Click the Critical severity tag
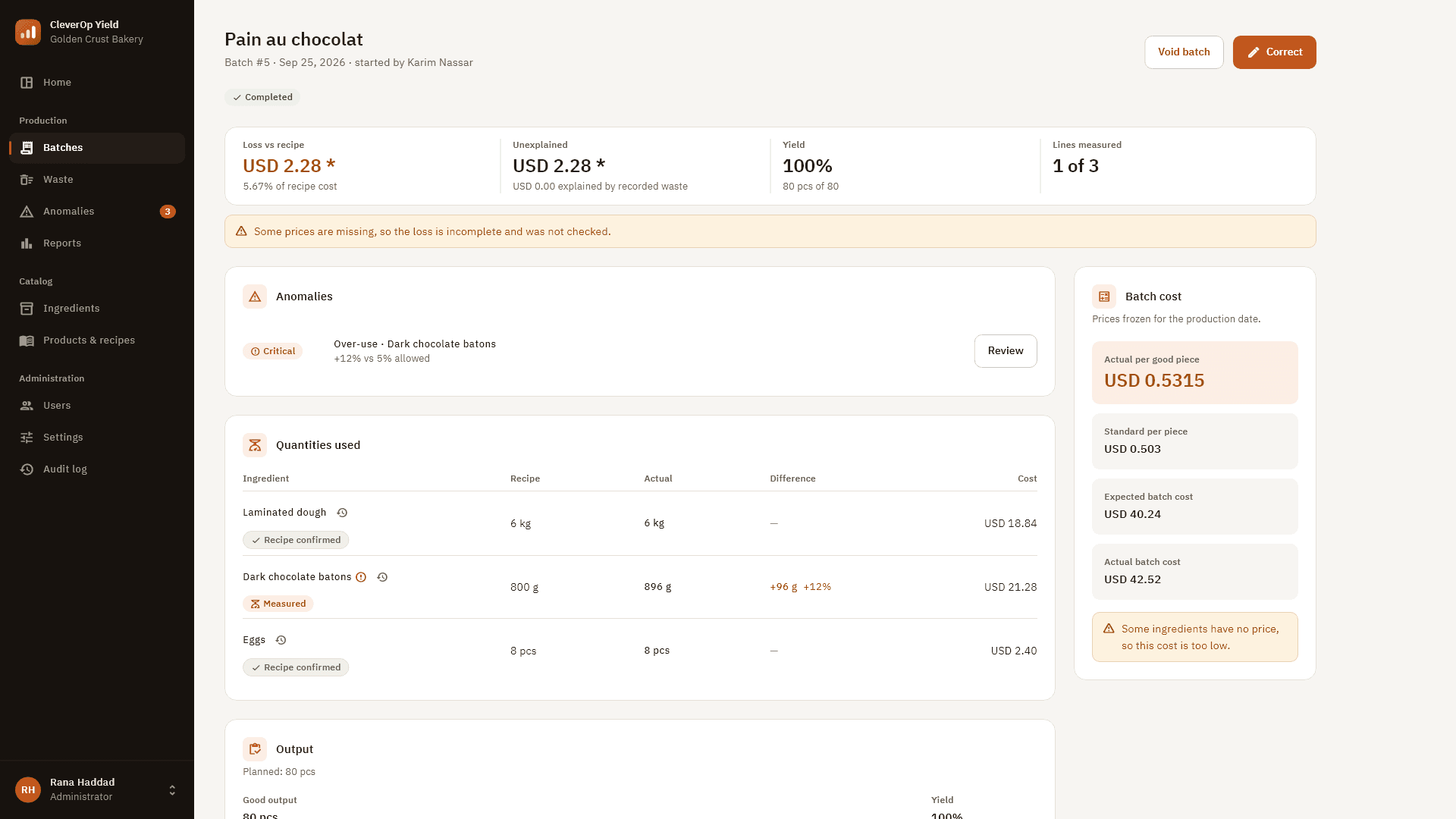 (x=273, y=351)
